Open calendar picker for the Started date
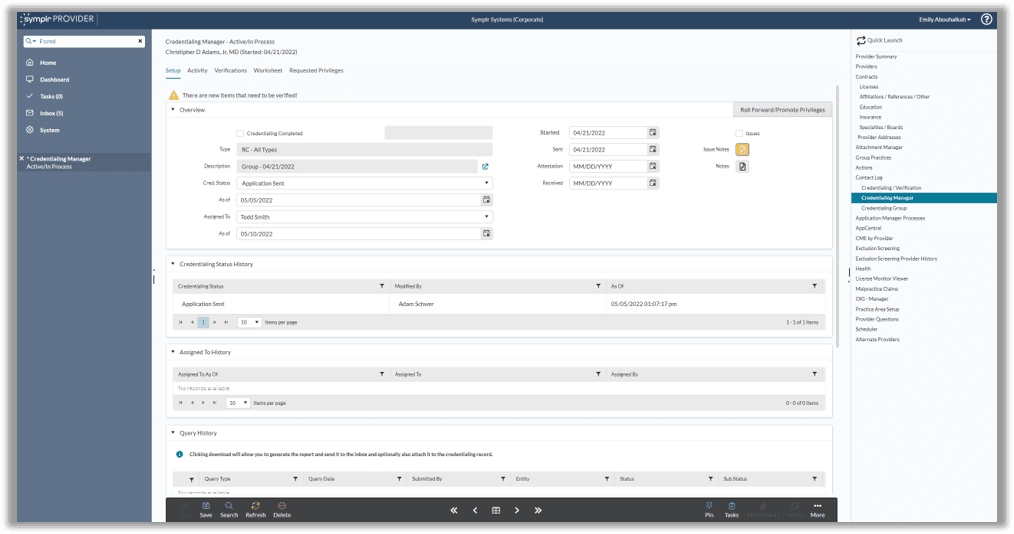Viewport: 1014px width, 534px height. pos(653,132)
